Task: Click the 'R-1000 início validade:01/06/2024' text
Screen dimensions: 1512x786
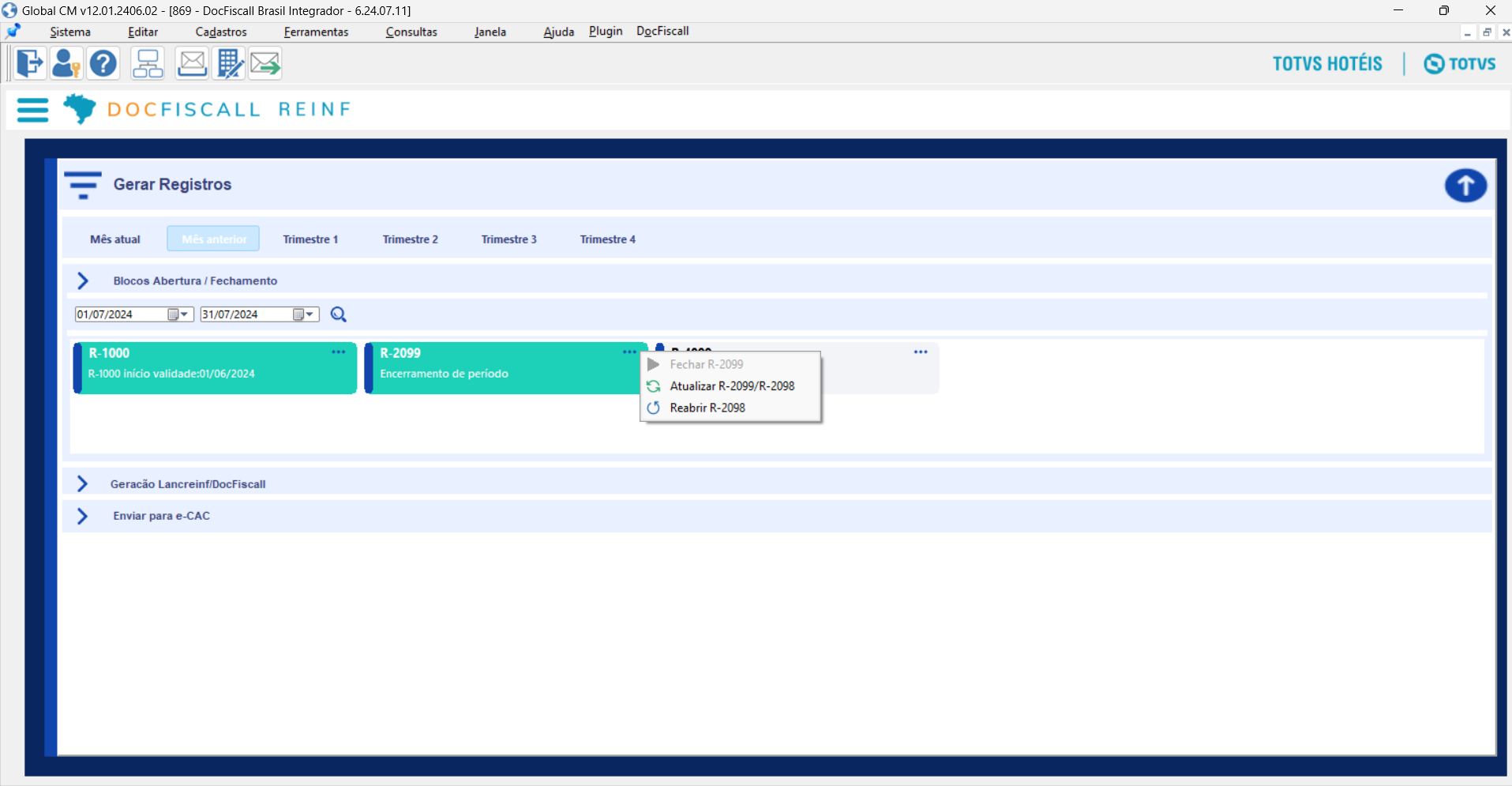Action: coord(171,374)
